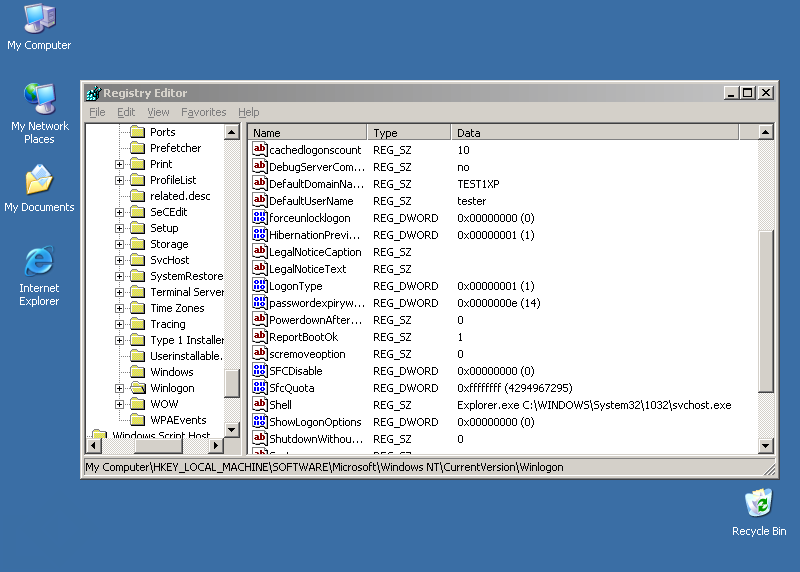Click the open Winlogon folder icon

coord(137,388)
